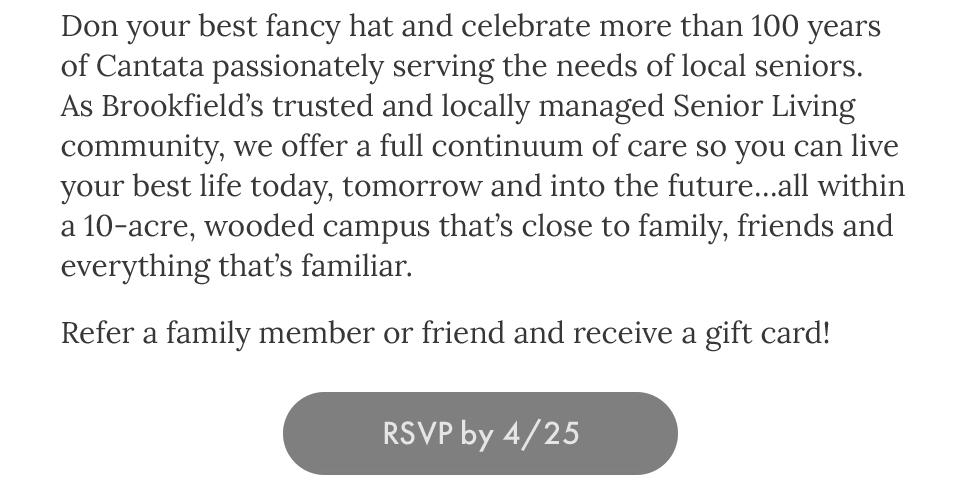The width and height of the screenshot is (960, 481).
Task: Click the phrase everything that's familiar
Action: [x=236, y=267]
